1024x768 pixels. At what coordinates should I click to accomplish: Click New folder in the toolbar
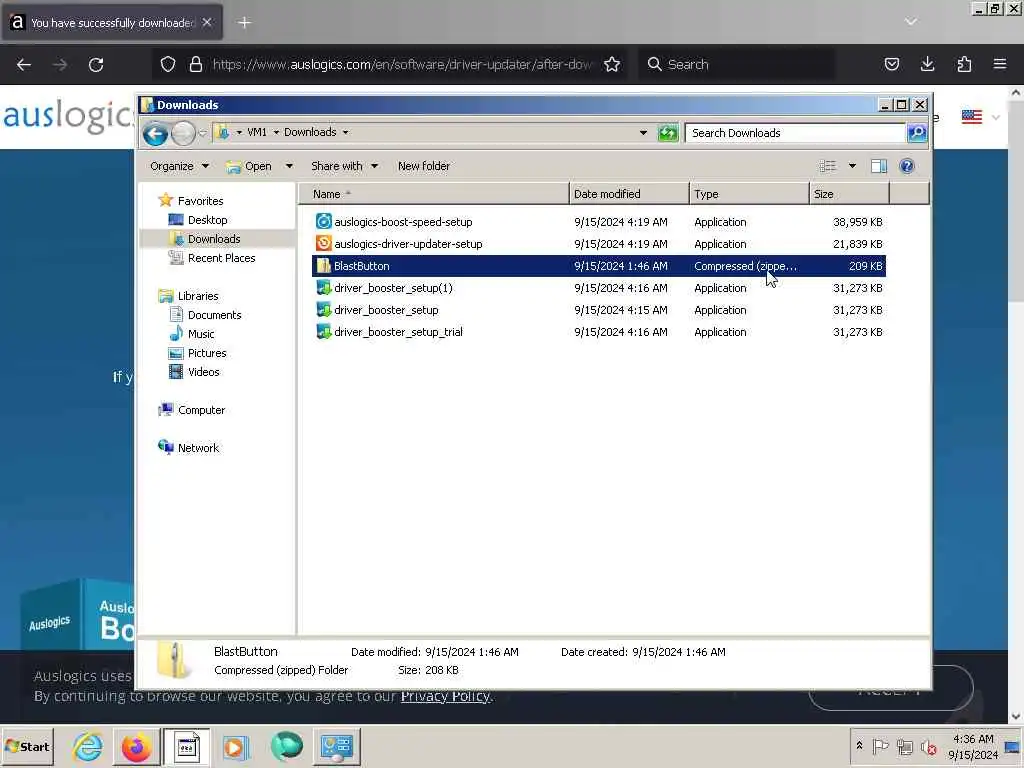[x=424, y=166]
